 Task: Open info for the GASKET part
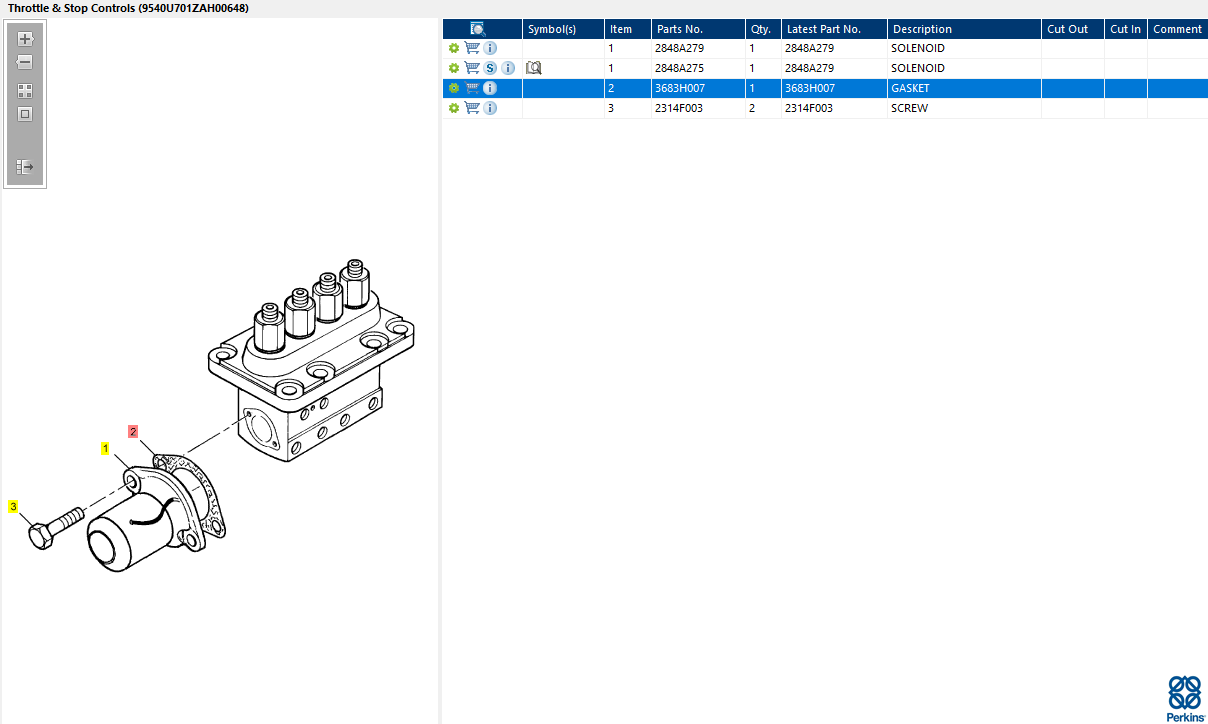tap(490, 88)
